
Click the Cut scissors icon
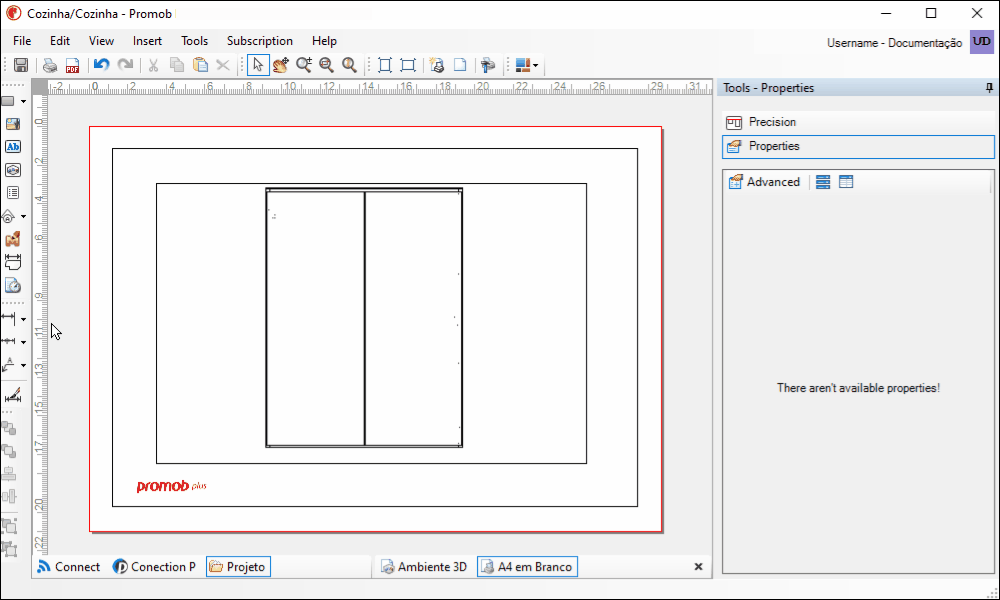click(153, 65)
